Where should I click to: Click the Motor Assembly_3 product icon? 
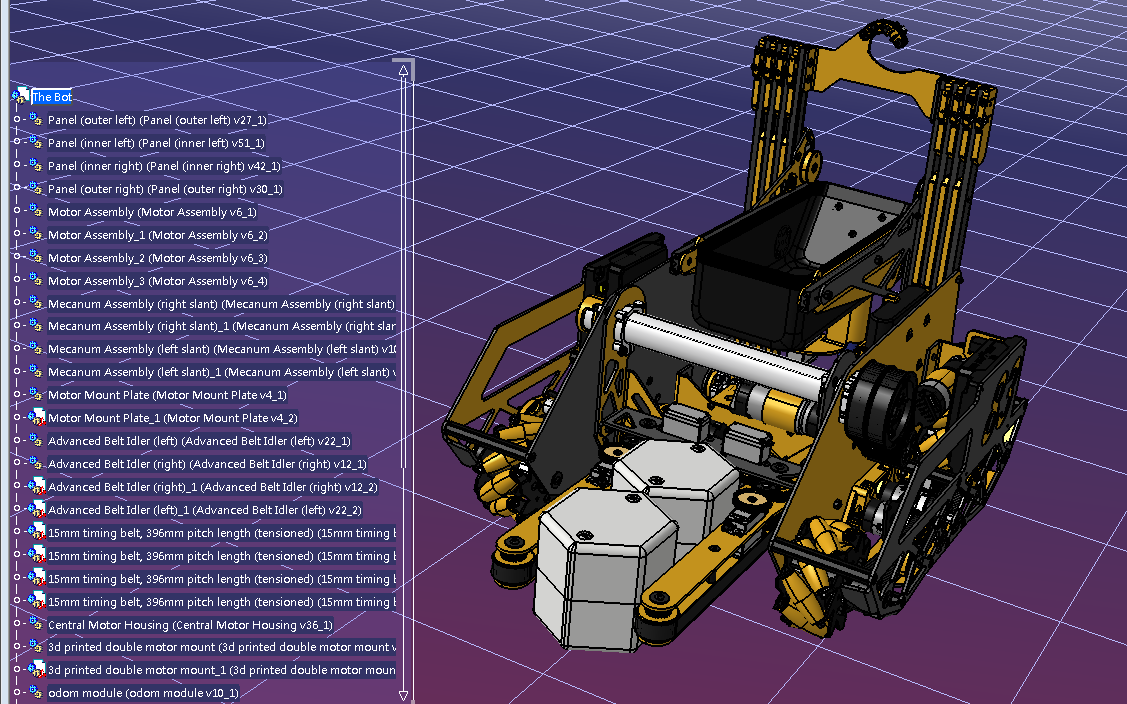pos(35,280)
